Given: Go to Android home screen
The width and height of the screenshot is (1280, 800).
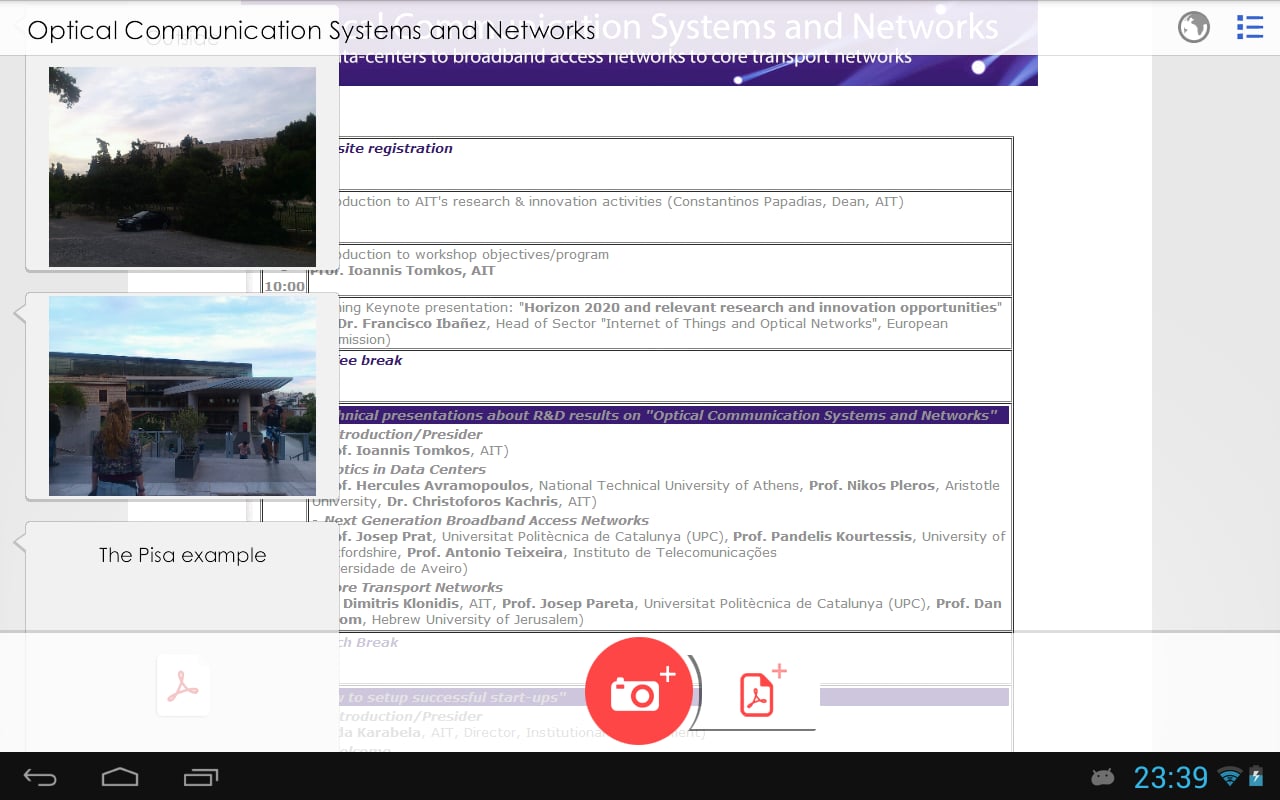Looking at the screenshot, I should (x=120, y=777).
